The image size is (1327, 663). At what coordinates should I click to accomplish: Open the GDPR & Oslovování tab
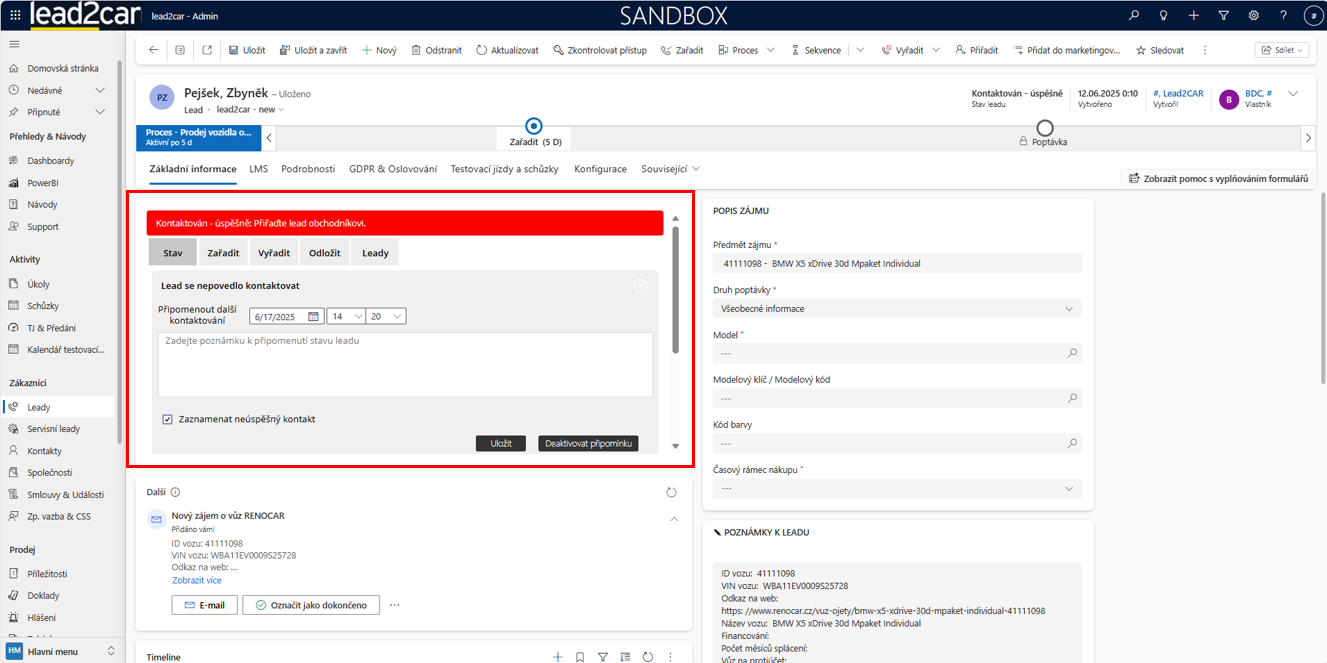[393, 169]
